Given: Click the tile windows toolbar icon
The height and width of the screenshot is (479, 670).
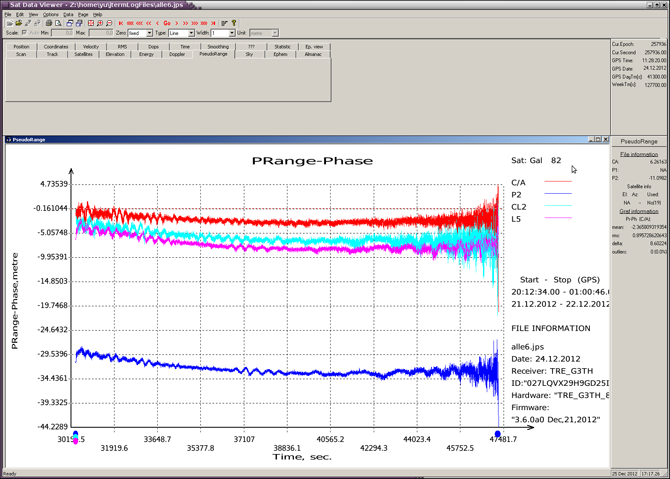Looking at the screenshot, I should coord(79,23).
